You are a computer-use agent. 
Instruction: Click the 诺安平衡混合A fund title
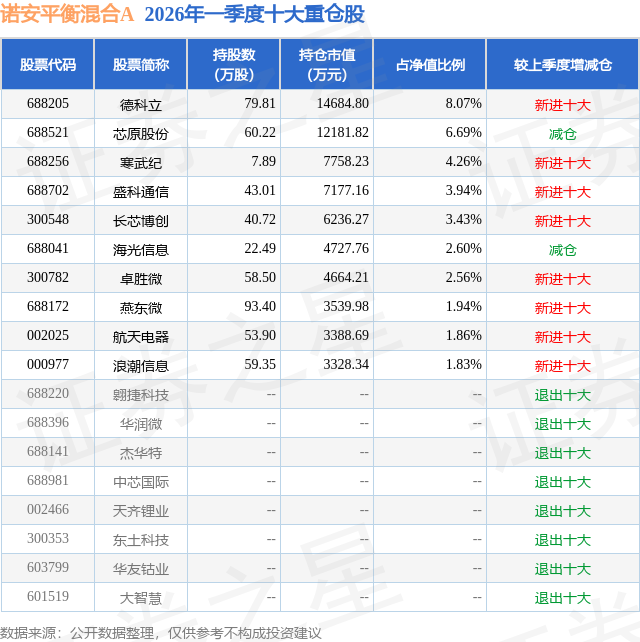[67, 15]
